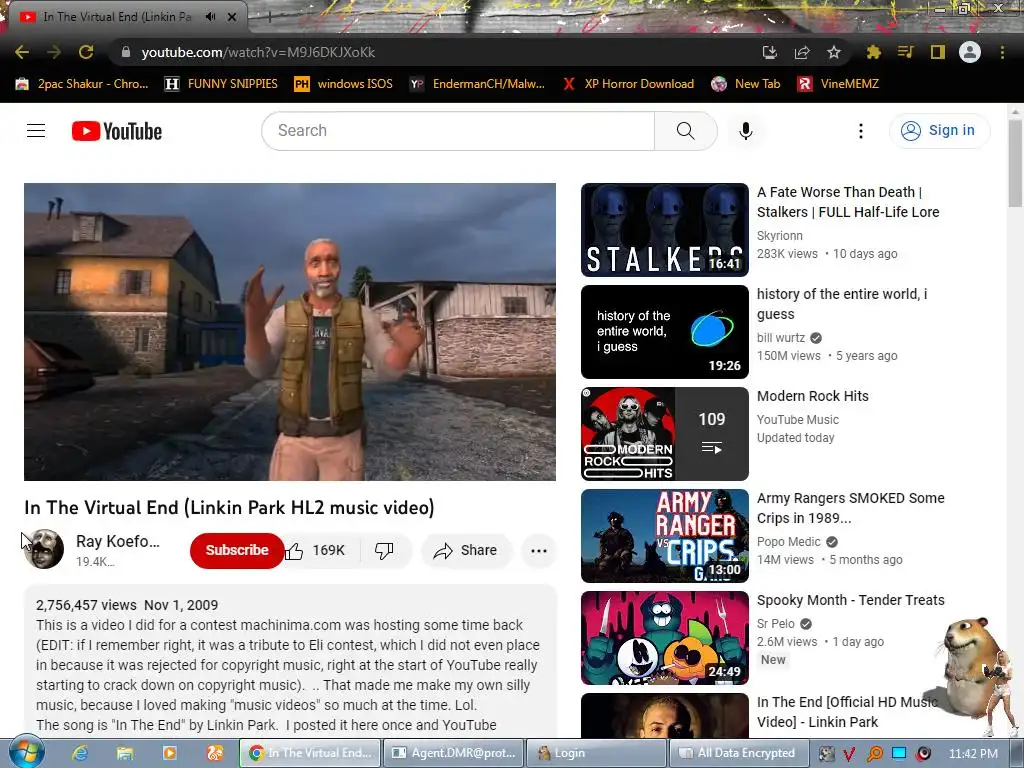Open 'history of the entire world' thumbnail
Screen dimensions: 1024x768
coord(665,332)
